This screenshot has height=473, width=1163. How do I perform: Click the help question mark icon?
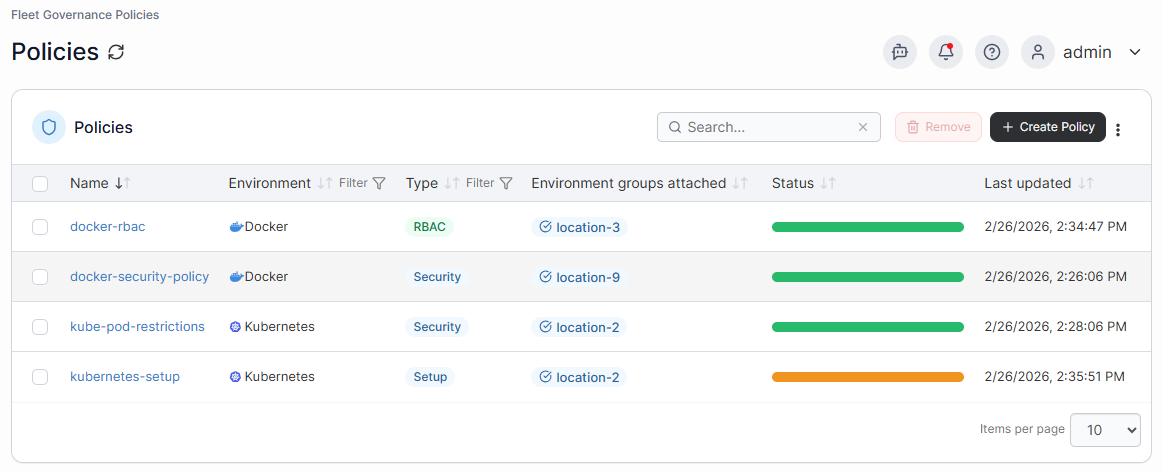pos(992,52)
